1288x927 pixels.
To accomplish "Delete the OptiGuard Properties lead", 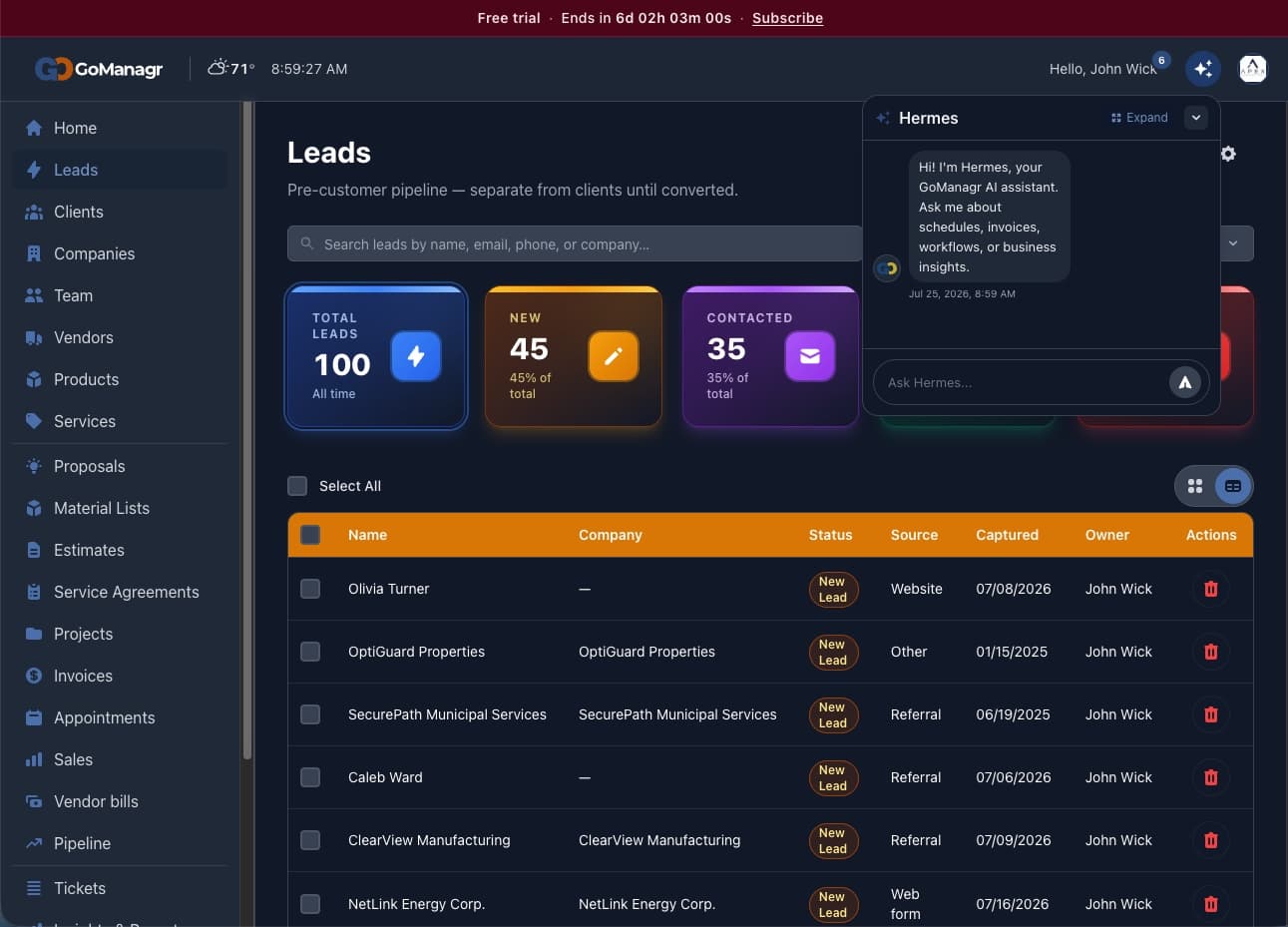I will click(x=1211, y=652).
